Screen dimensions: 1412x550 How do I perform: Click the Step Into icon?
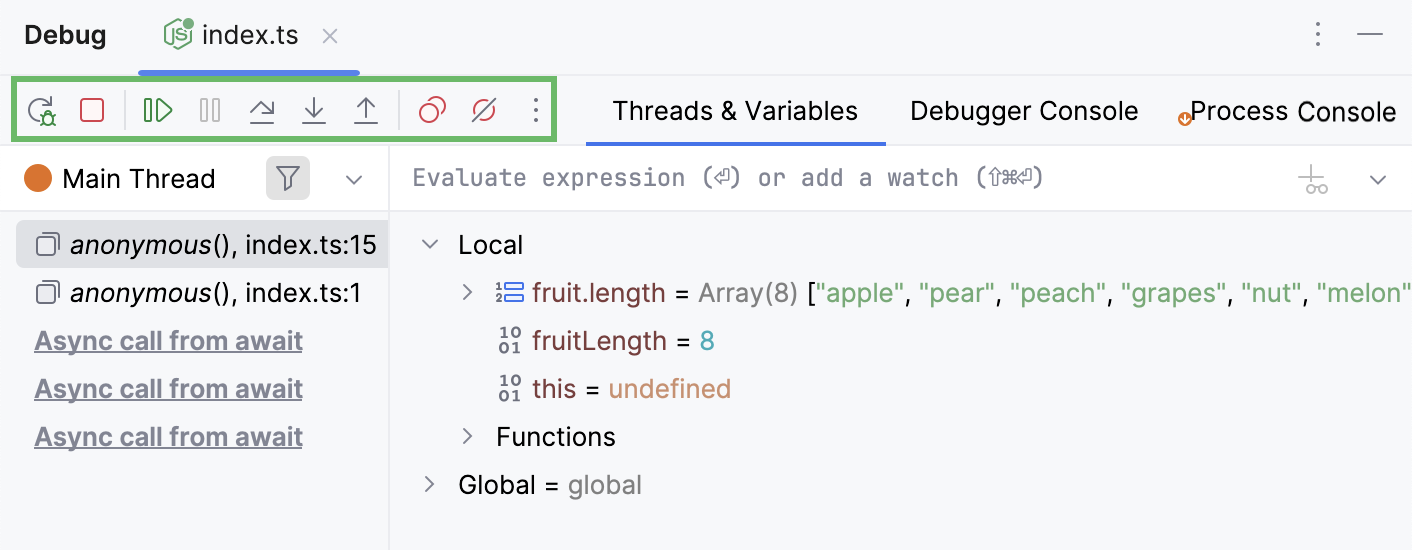[x=314, y=110]
